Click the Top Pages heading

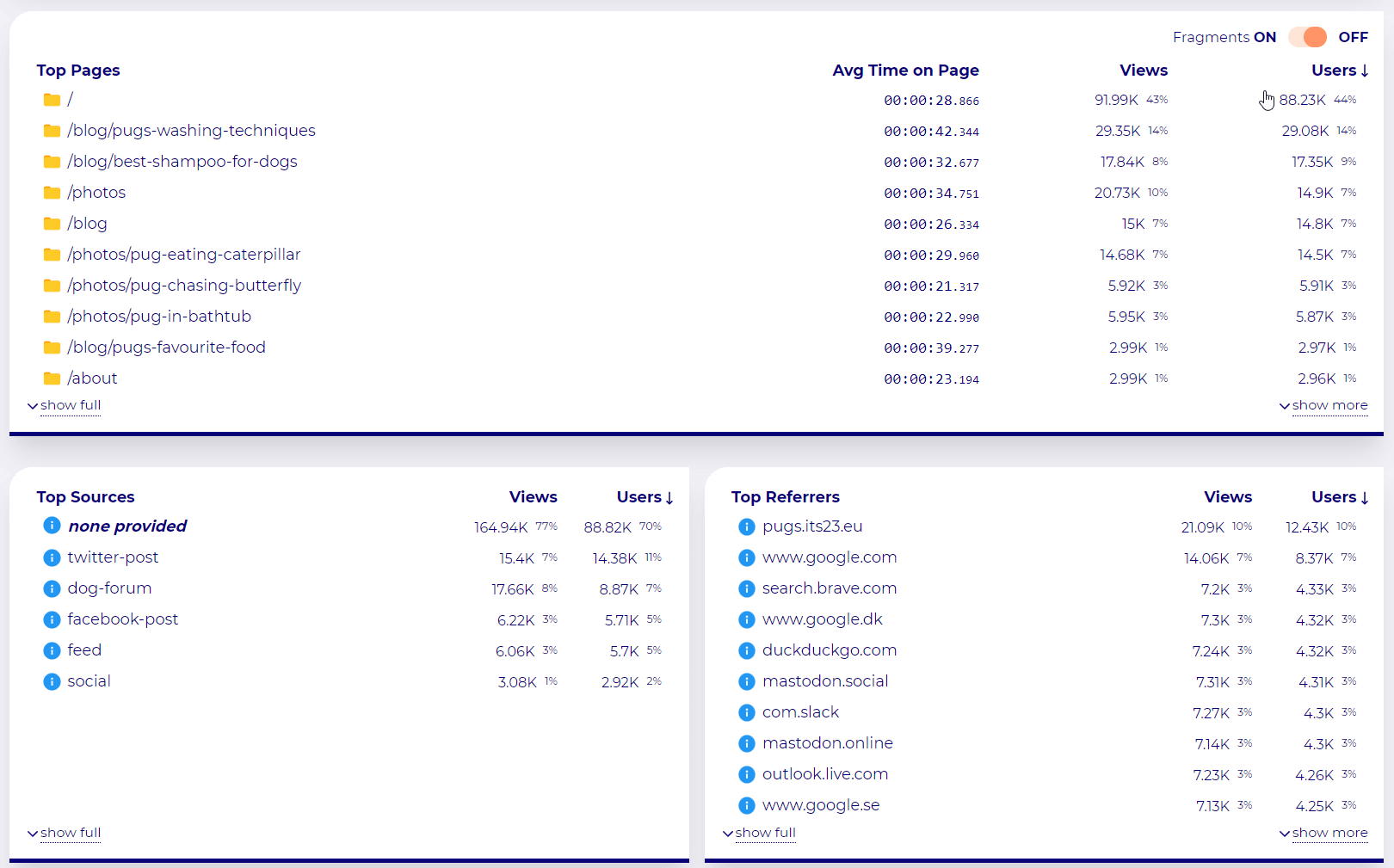pyautogui.click(x=78, y=71)
